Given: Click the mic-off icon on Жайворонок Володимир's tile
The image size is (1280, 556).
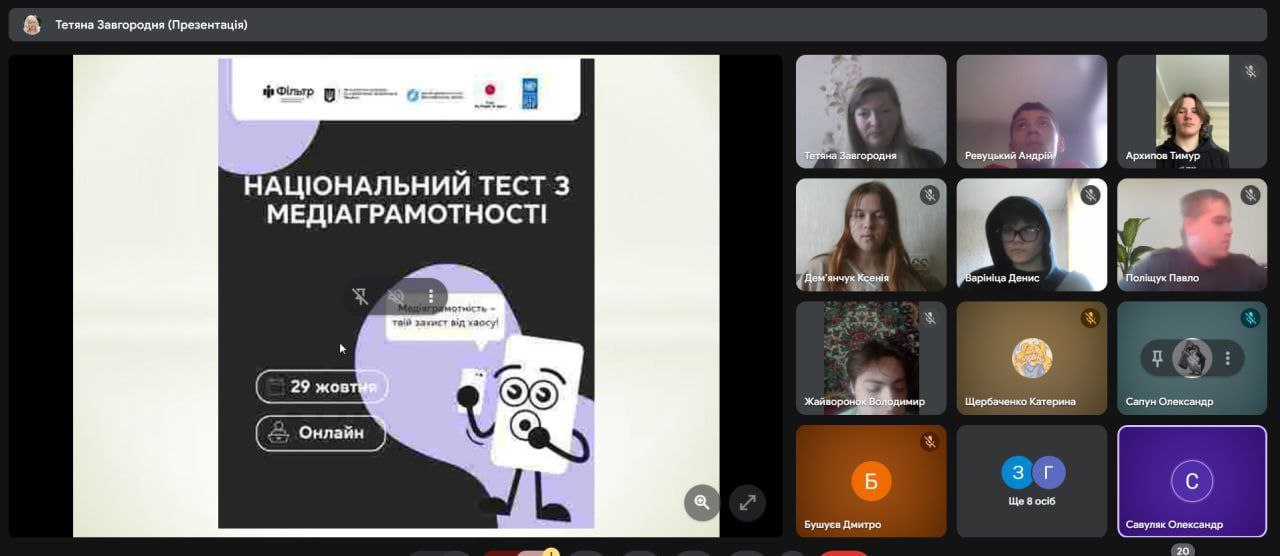Looking at the screenshot, I should pos(929,318).
